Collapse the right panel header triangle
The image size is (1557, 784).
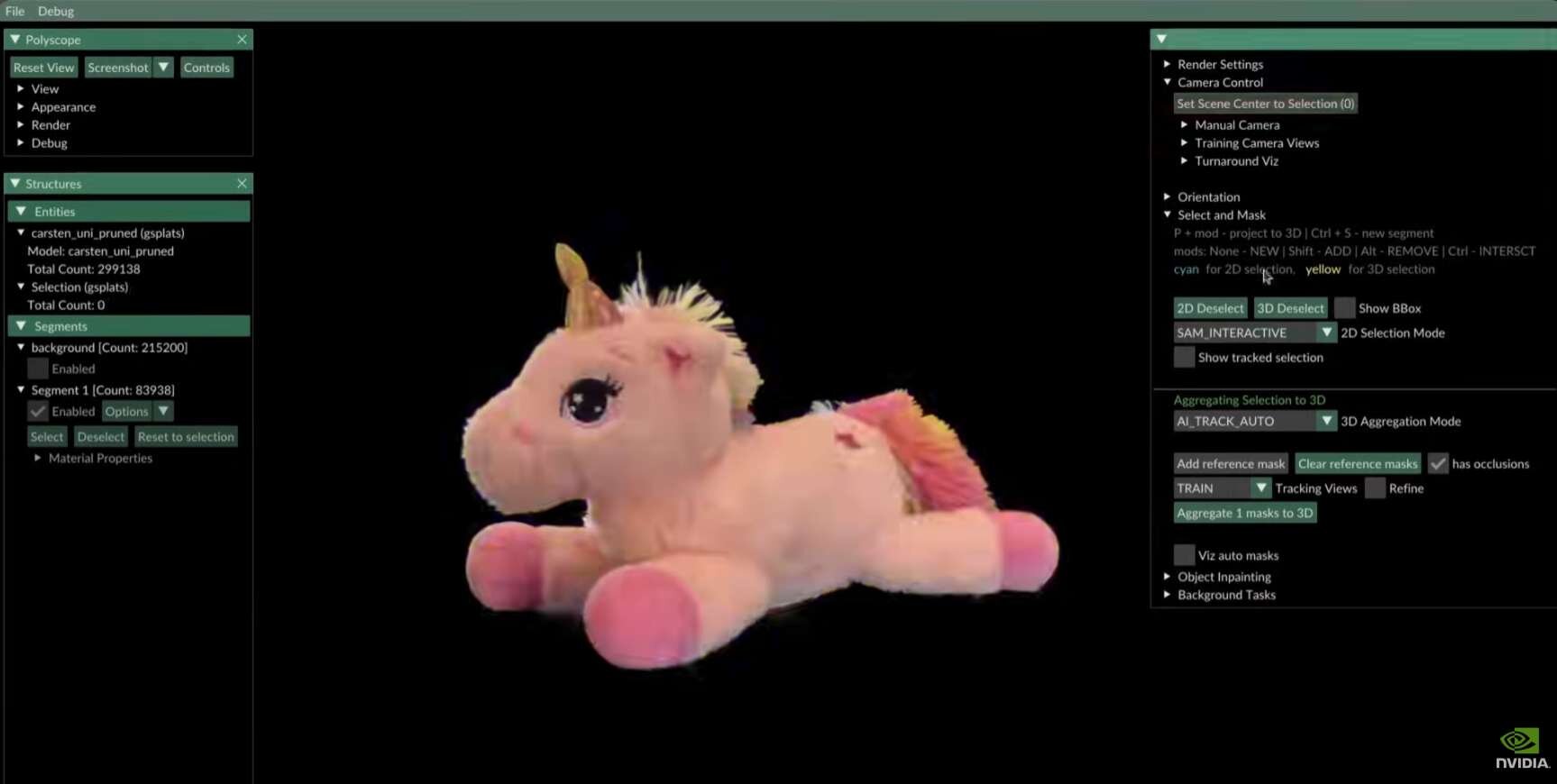click(x=1162, y=40)
